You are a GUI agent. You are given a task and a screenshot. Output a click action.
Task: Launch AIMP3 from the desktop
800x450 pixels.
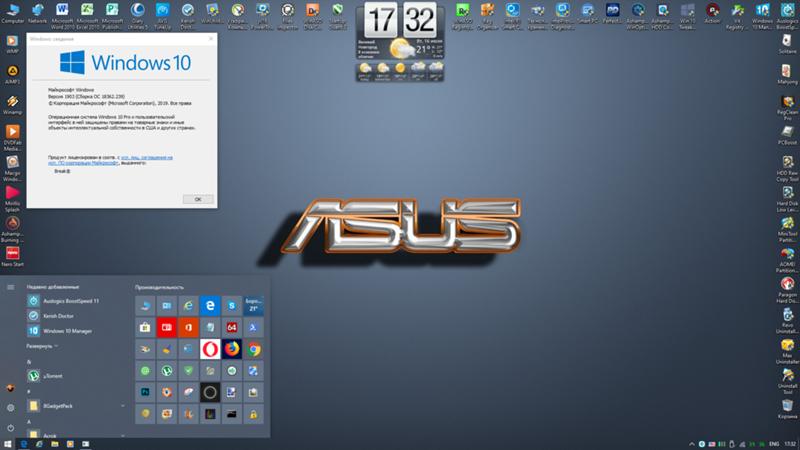tap(12, 74)
